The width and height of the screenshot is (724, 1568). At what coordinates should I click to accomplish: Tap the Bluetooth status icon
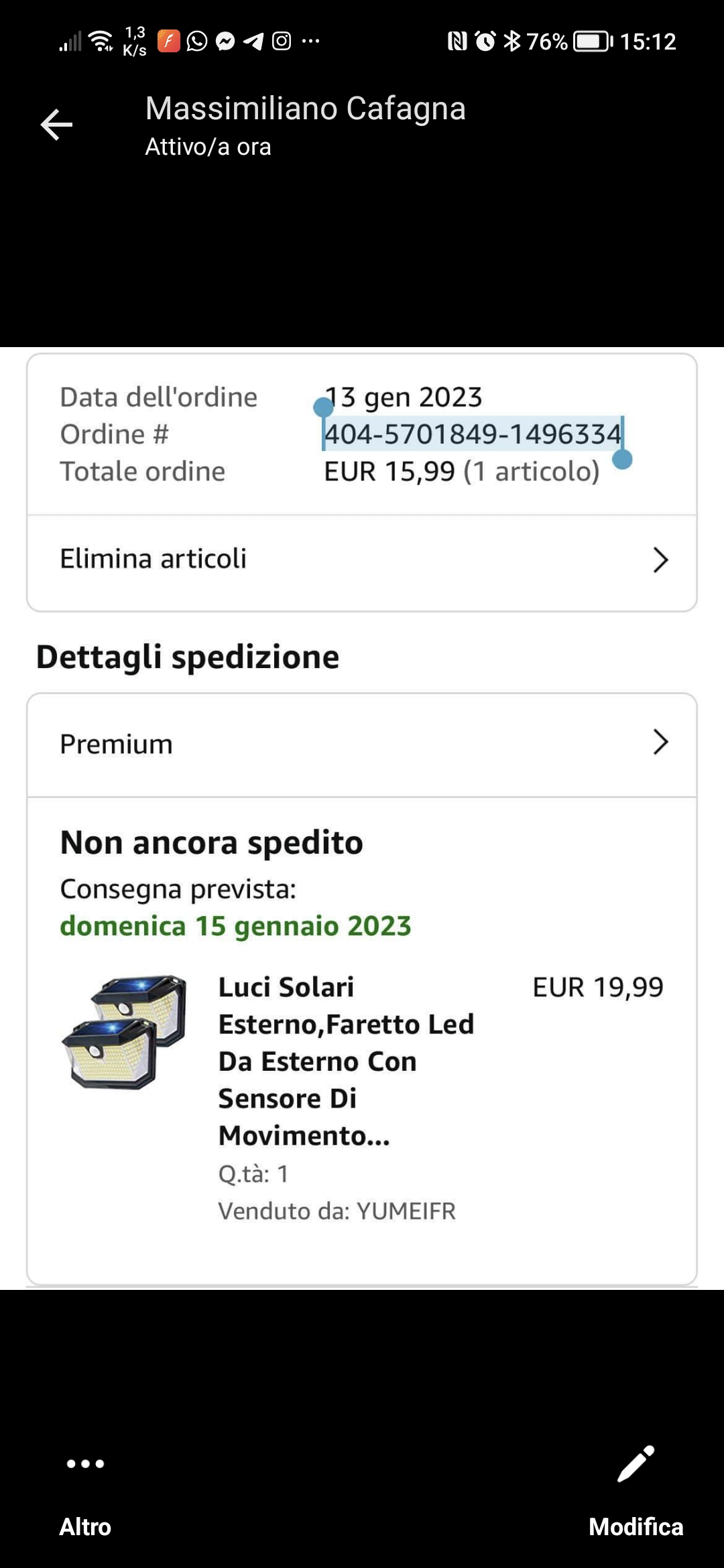tap(512, 42)
